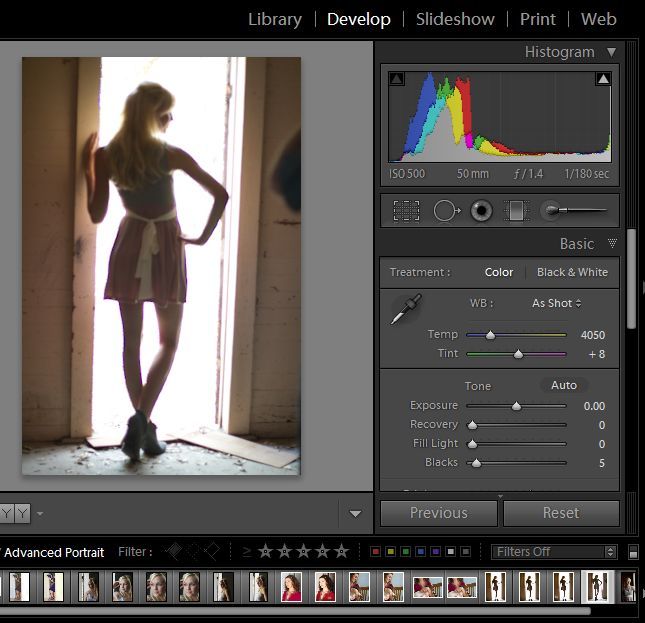645x623 pixels.
Task: Open toolbar content dropdown triangle
Action: tap(355, 514)
